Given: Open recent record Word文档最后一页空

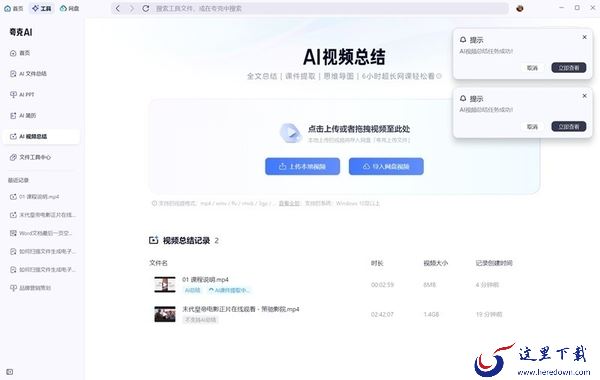Looking at the screenshot, I should point(41,233).
